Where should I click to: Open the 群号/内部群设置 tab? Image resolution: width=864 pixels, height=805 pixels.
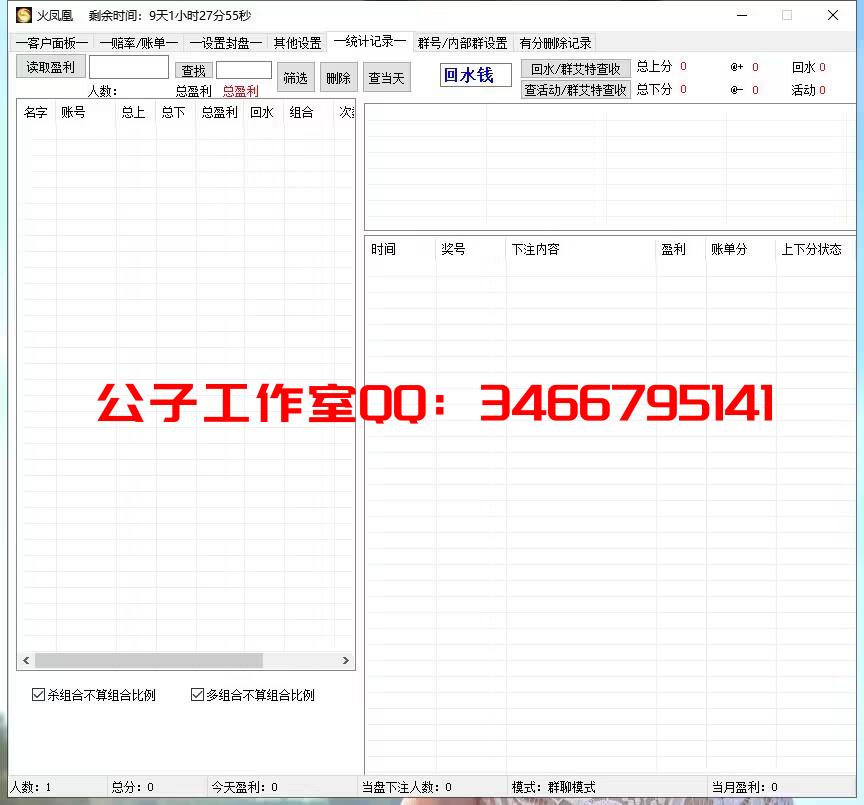point(463,43)
